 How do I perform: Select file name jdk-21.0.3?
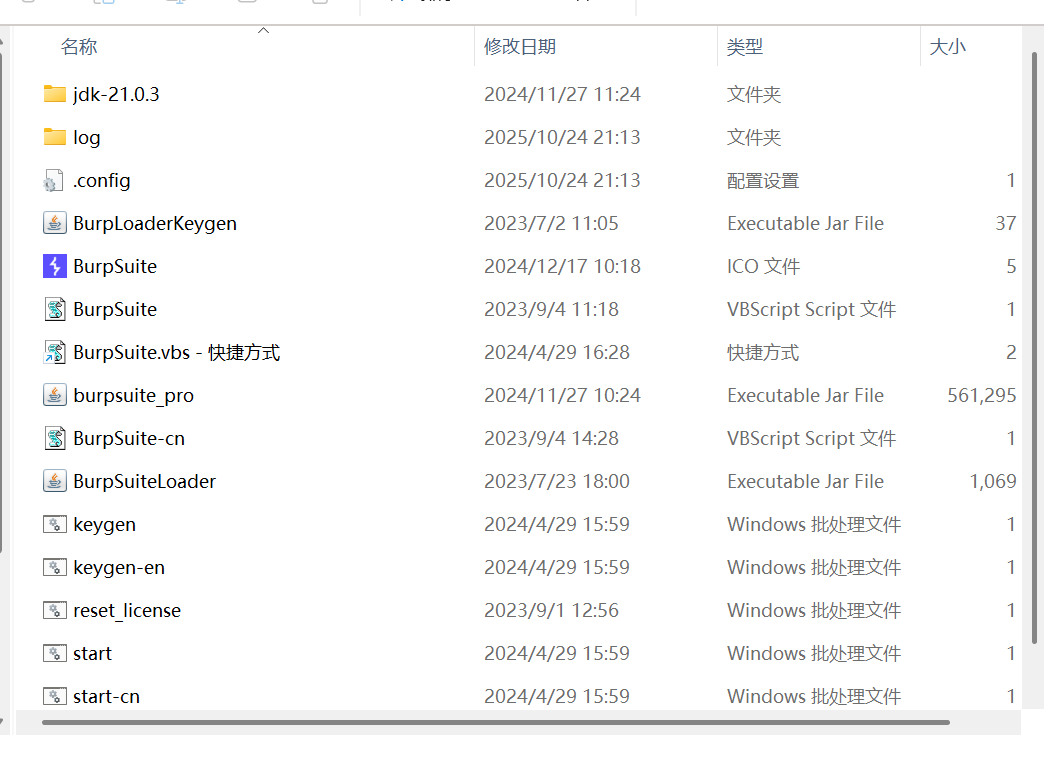click(x=116, y=94)
